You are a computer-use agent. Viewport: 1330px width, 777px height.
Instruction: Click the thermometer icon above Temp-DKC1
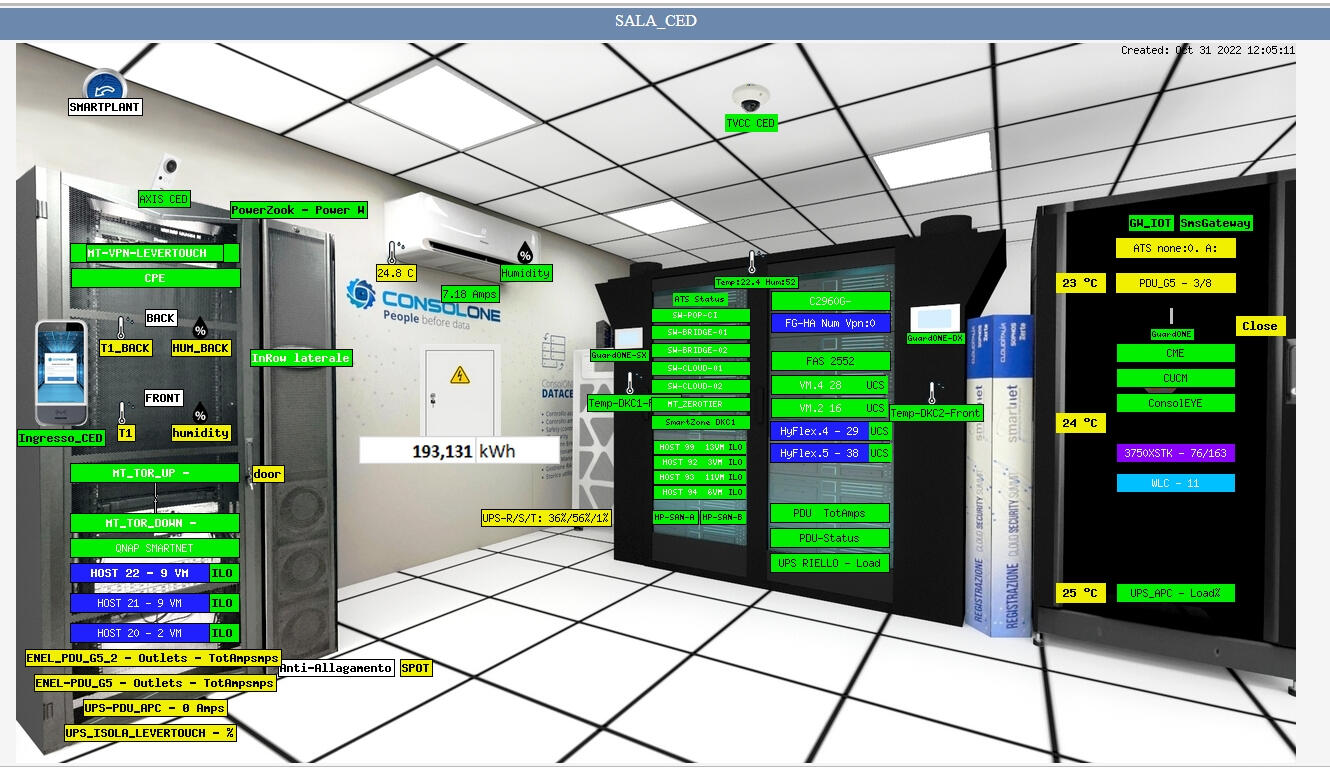[631, 384]
